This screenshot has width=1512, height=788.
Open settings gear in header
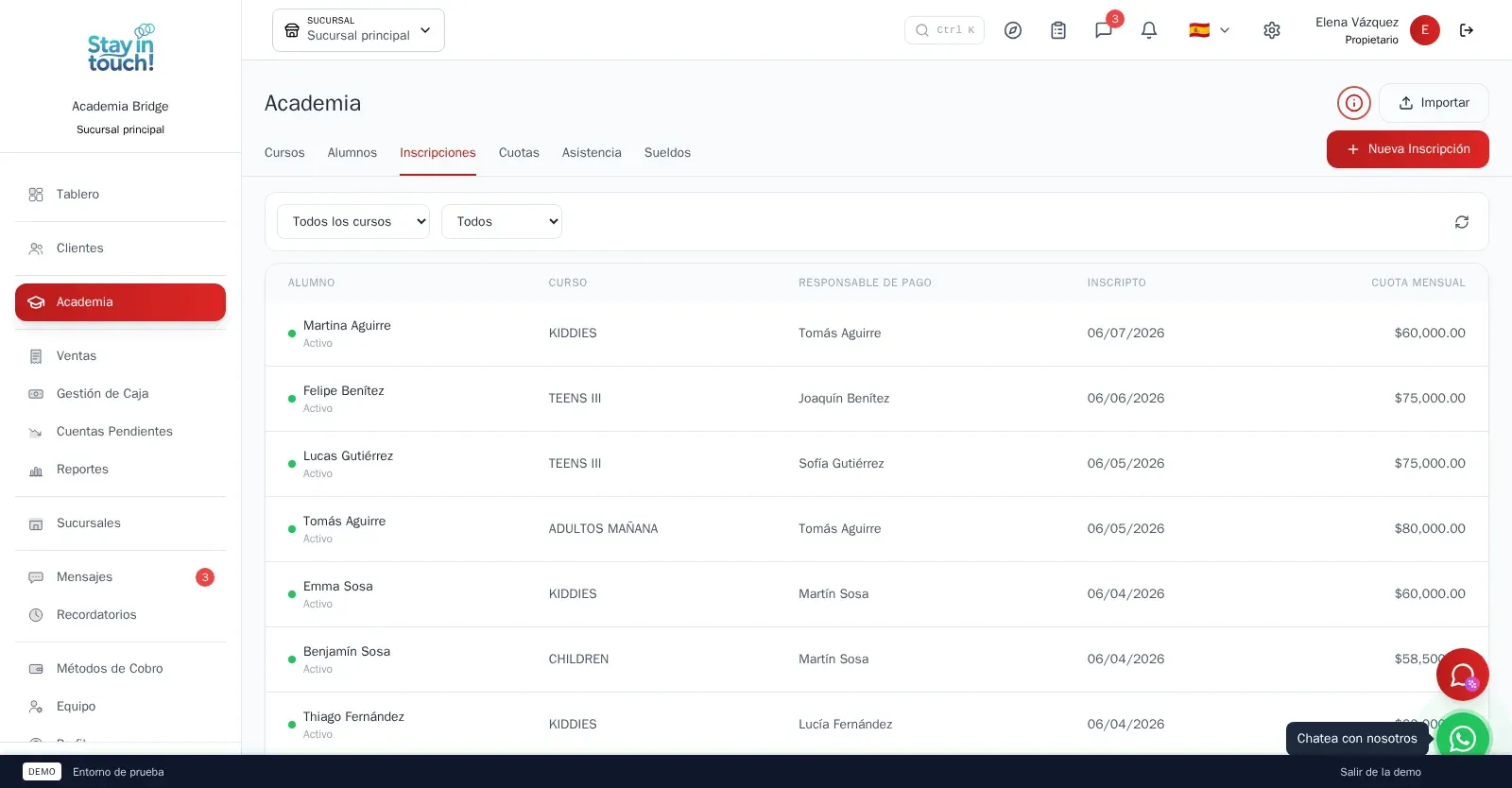pos(1272,30)
